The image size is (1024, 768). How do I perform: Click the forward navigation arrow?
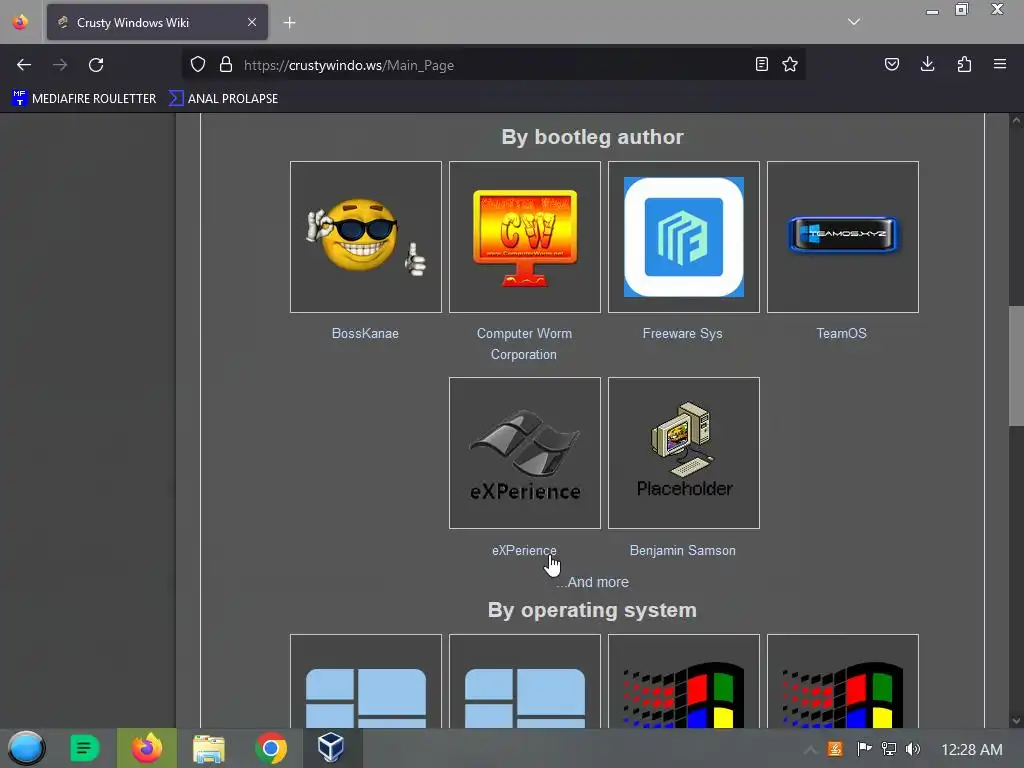pos(60,65)
